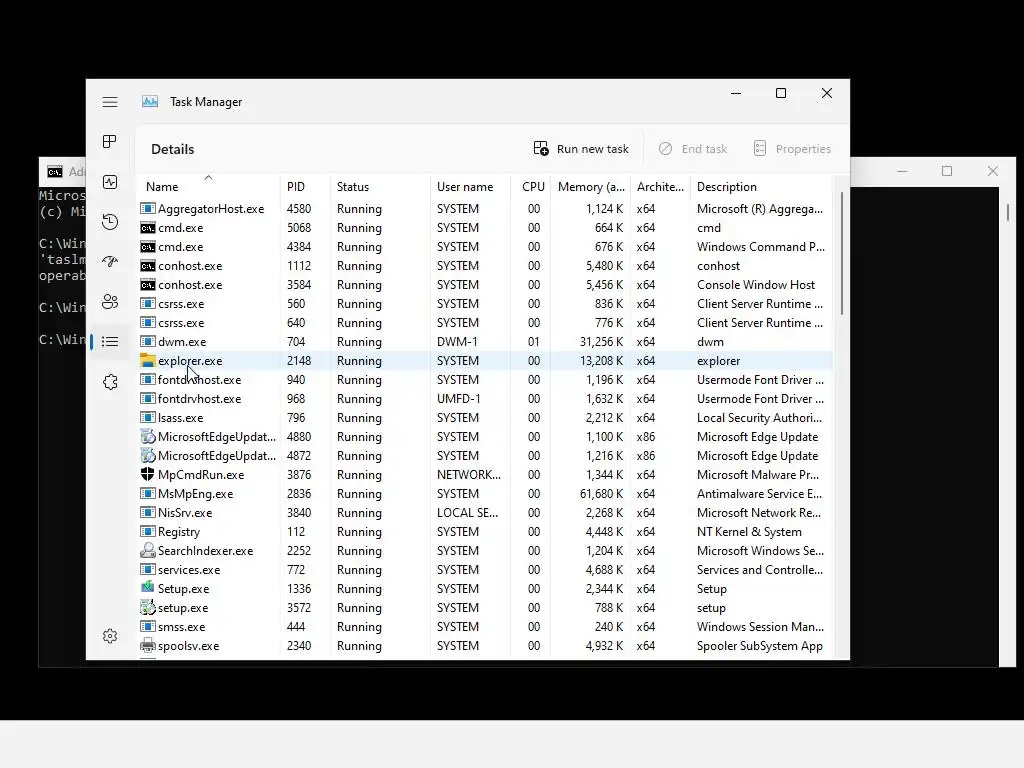Click the MpCmdRun.exe shield icon
The width and height of the screenshot is (1024, 768).
[x=148, y=475]
